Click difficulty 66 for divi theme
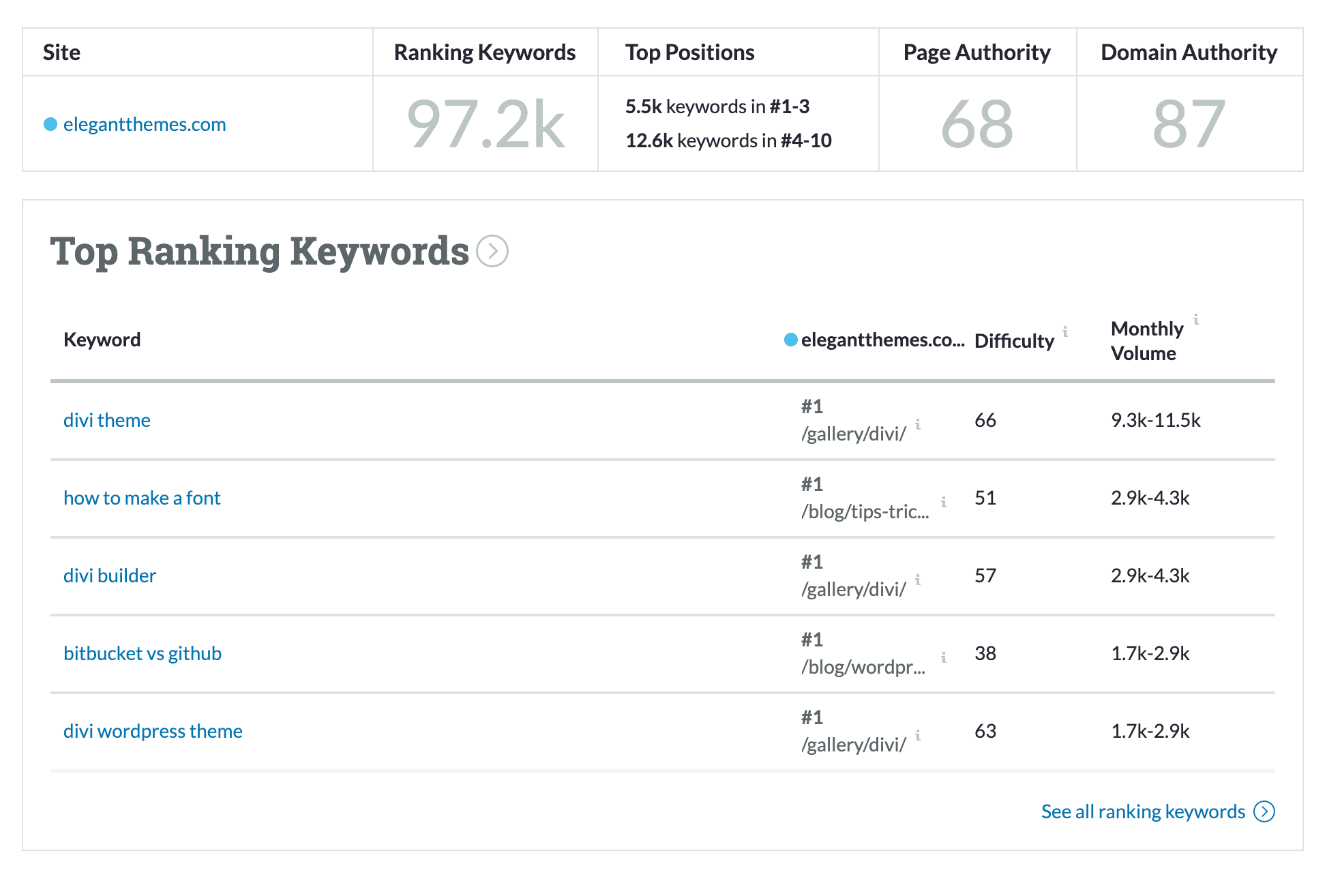This screenshot has width=1327, height=896. point(985,420)
